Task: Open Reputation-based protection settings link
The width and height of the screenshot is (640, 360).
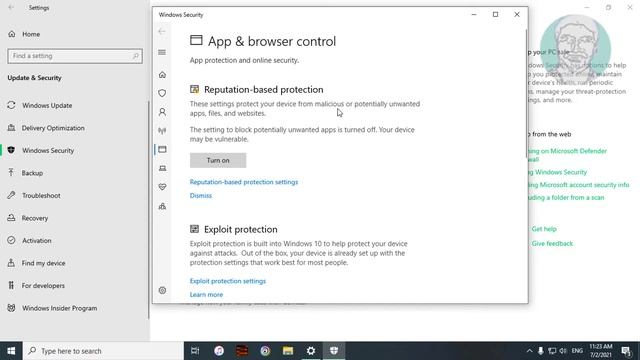Action: click(x=244, y=182)
